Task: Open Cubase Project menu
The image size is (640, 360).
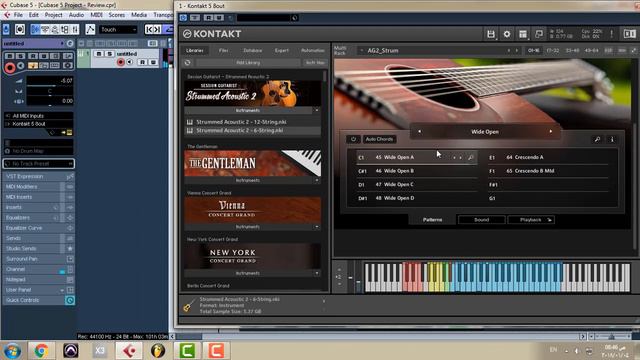Action: click(53, 15)
